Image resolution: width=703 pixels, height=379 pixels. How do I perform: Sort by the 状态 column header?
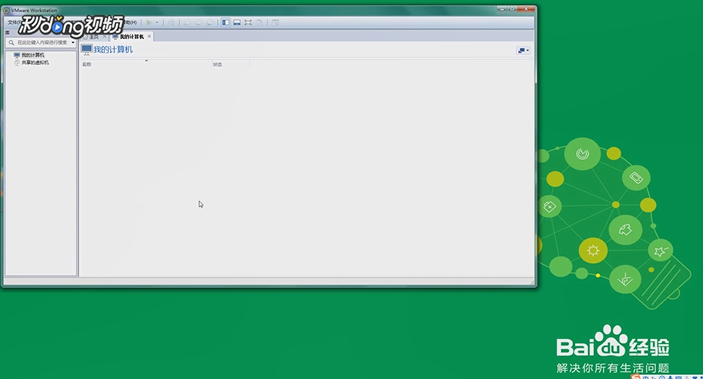tap(231, 65)
